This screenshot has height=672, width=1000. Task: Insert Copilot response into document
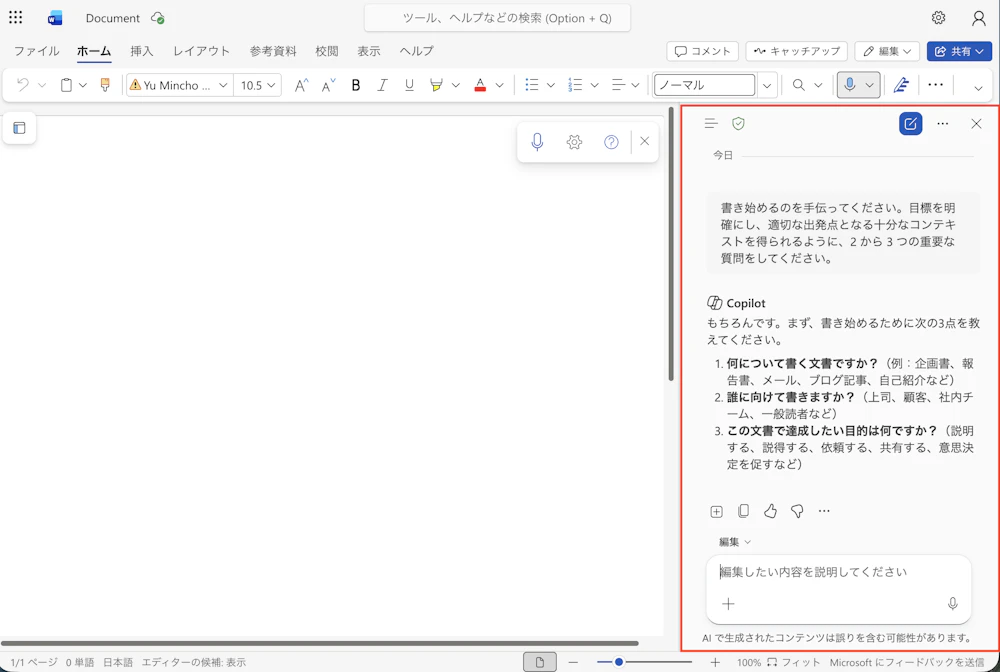tap(716, 511)
